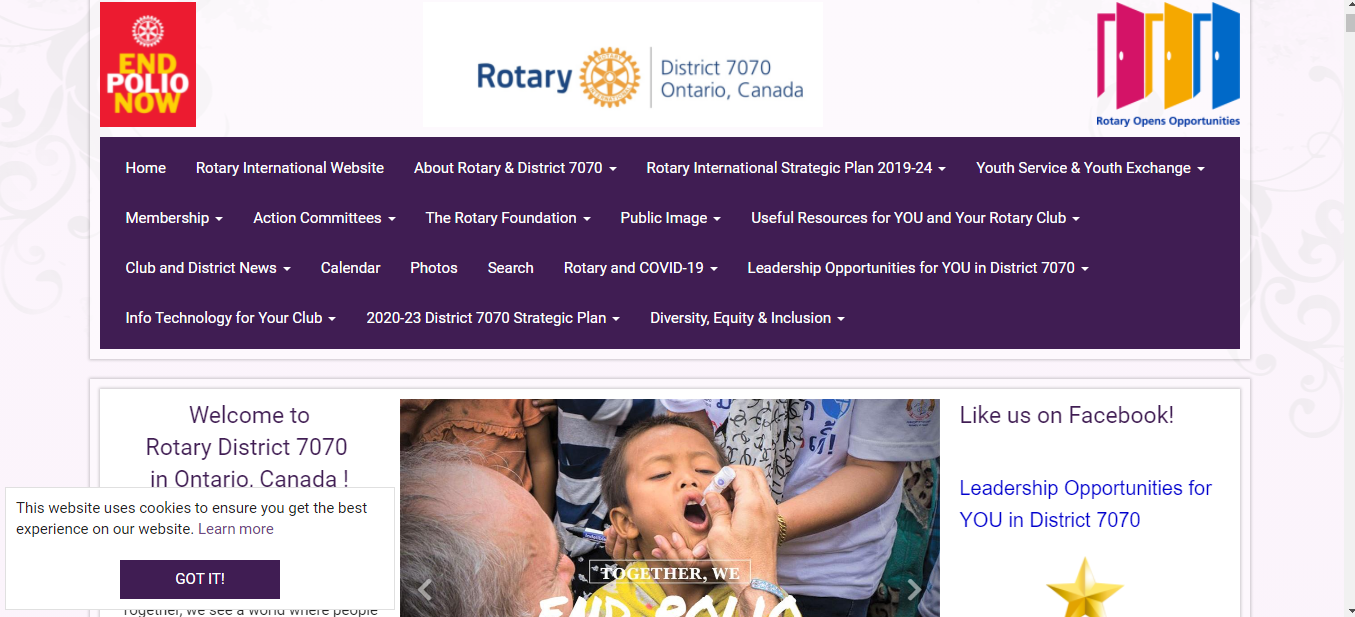Viewport: 1355px width, 617px height.
Task: Select the Home menu item
Action: click(x=146, y=168)
